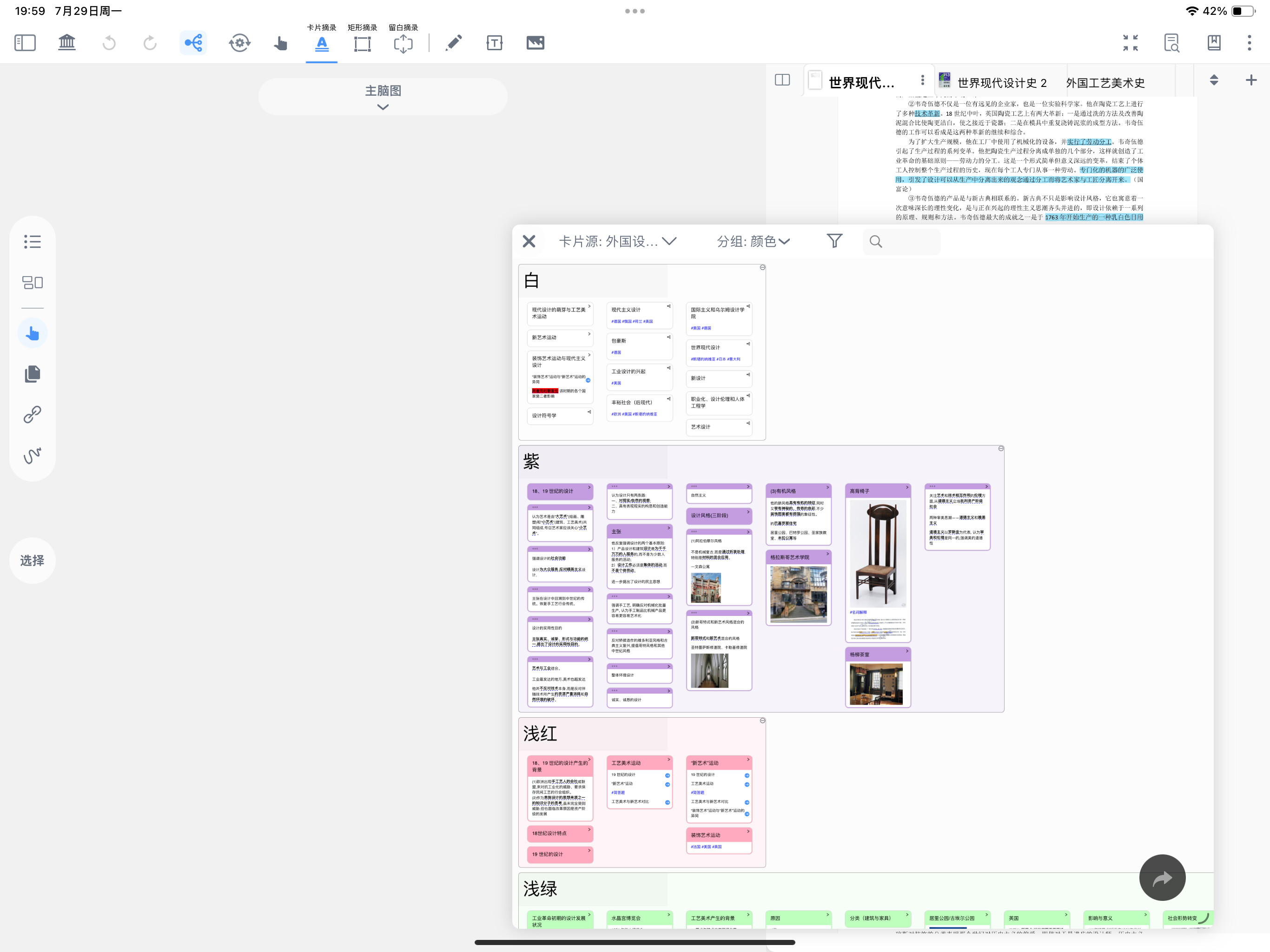Expand the 18世纪设计特点 card arrow
1270x952 pixels.
coord(589,830)
